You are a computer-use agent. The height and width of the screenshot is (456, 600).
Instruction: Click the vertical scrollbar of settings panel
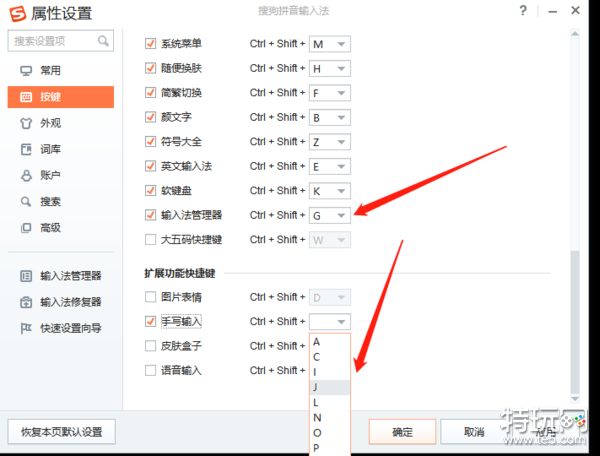point(574,320)
